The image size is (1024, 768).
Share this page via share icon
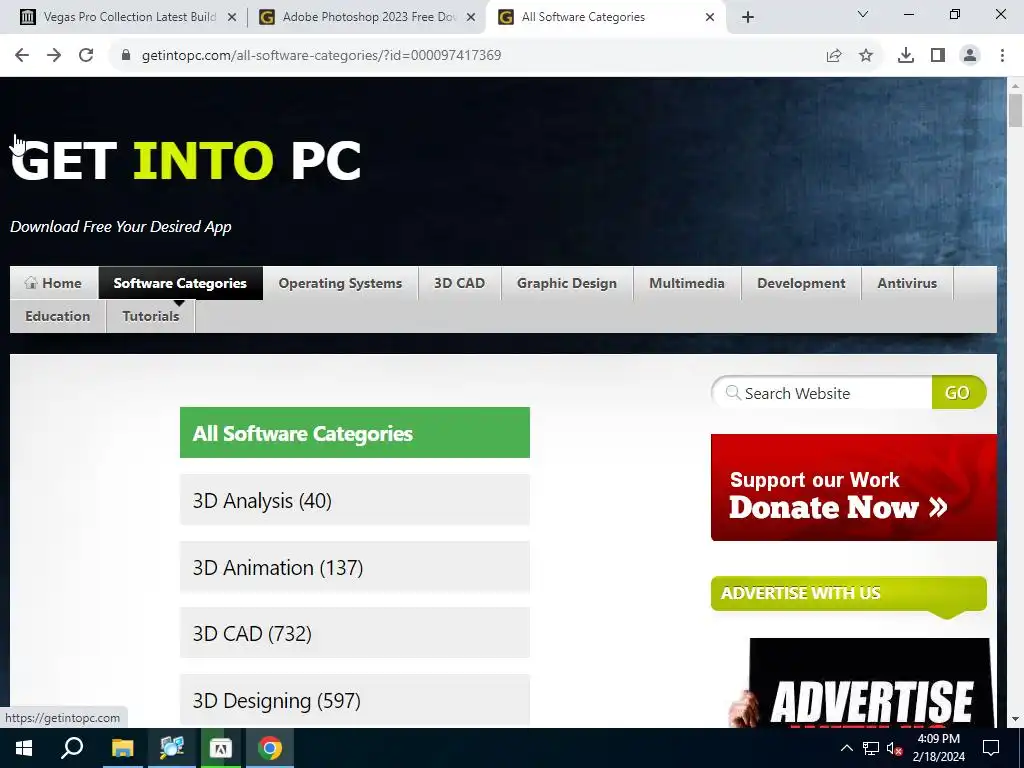click(834, 56)
